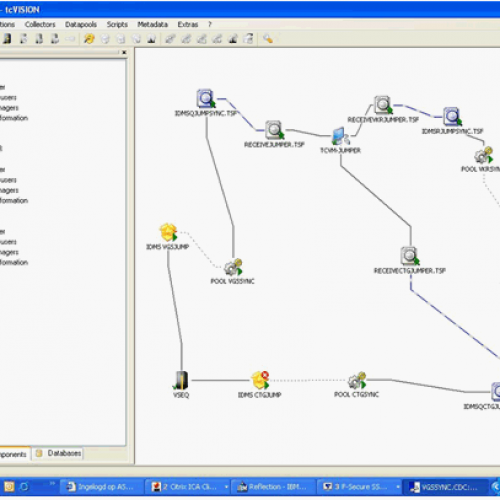The width and height of the screenshot is (500, 500).
Task: Click the RECEIVECTGJUMPER.TSF label
Action: coord(410,271)
